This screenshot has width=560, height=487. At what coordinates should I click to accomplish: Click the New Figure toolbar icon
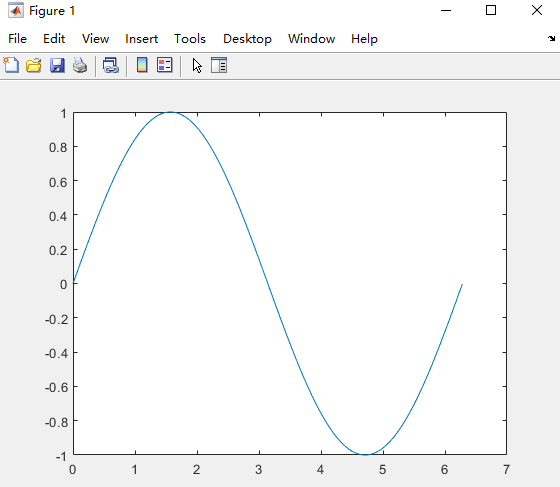click(x=11, y=65)
